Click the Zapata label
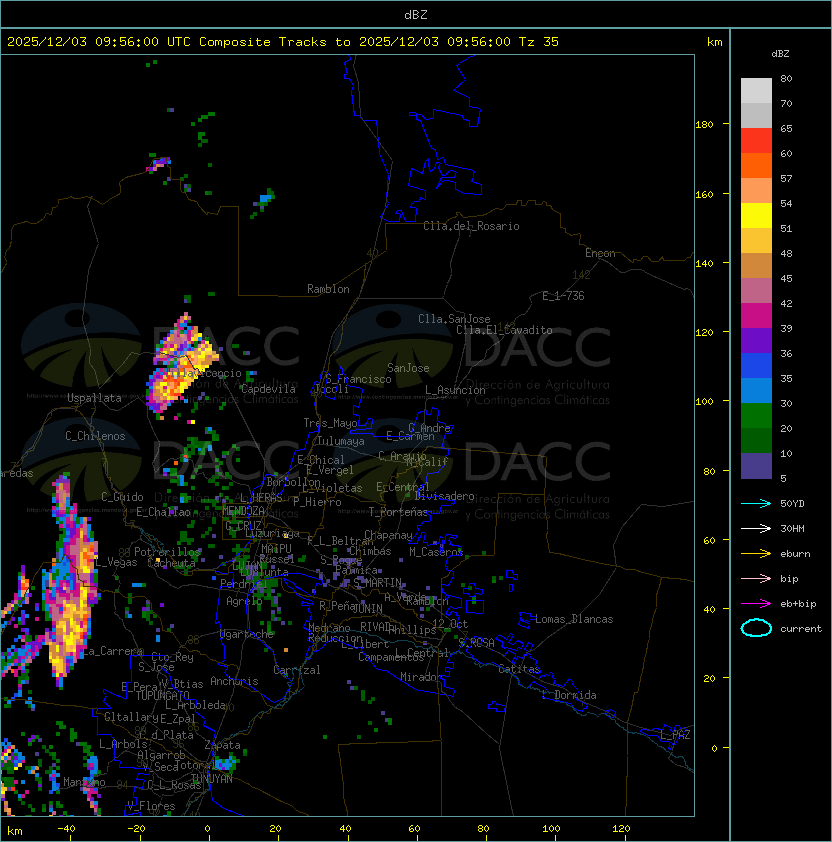Viewport: 832px width, 842px height. click(222, 745)
